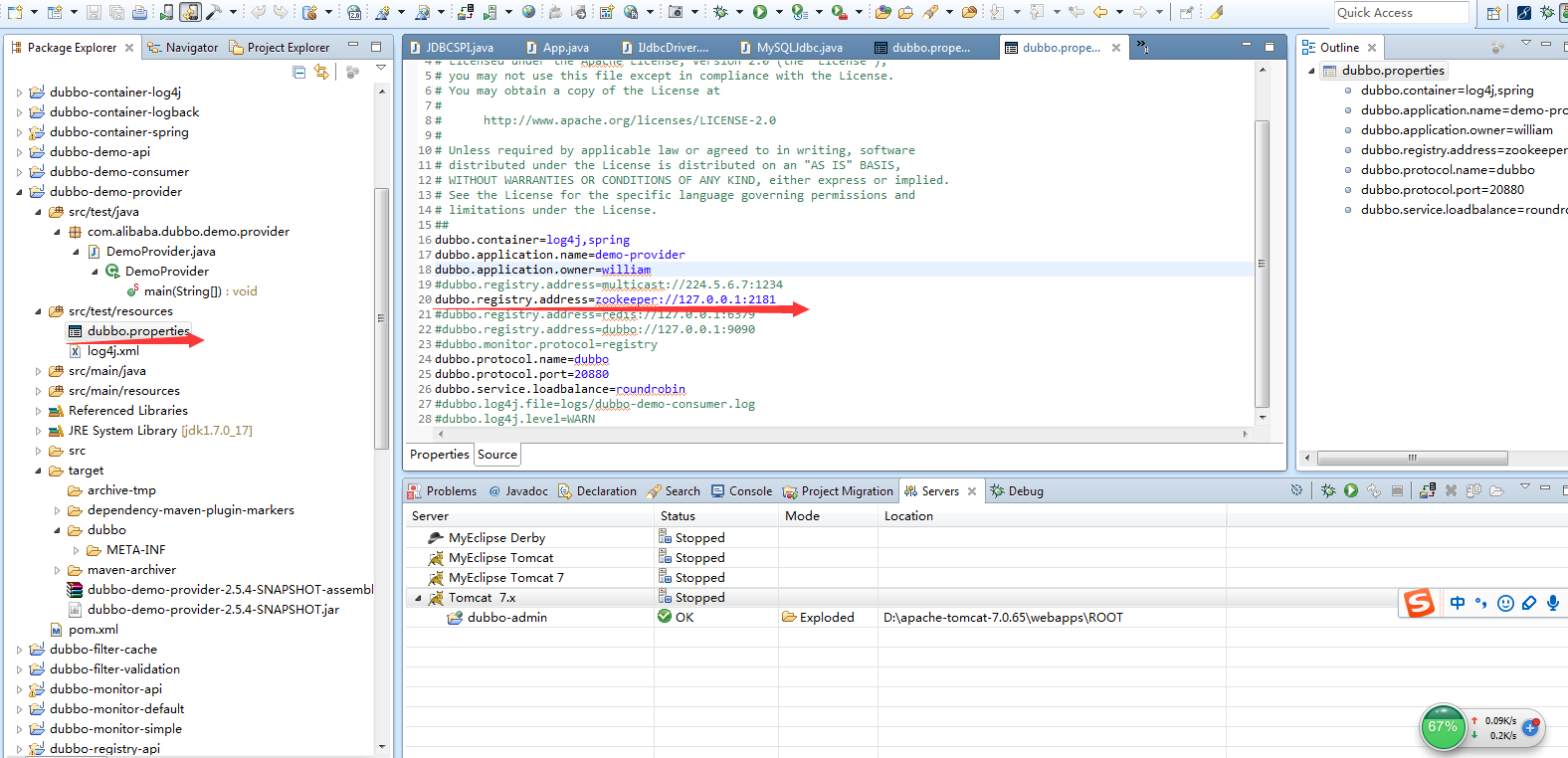Click the Sogou input method S logo

(x=1419, y=603)
